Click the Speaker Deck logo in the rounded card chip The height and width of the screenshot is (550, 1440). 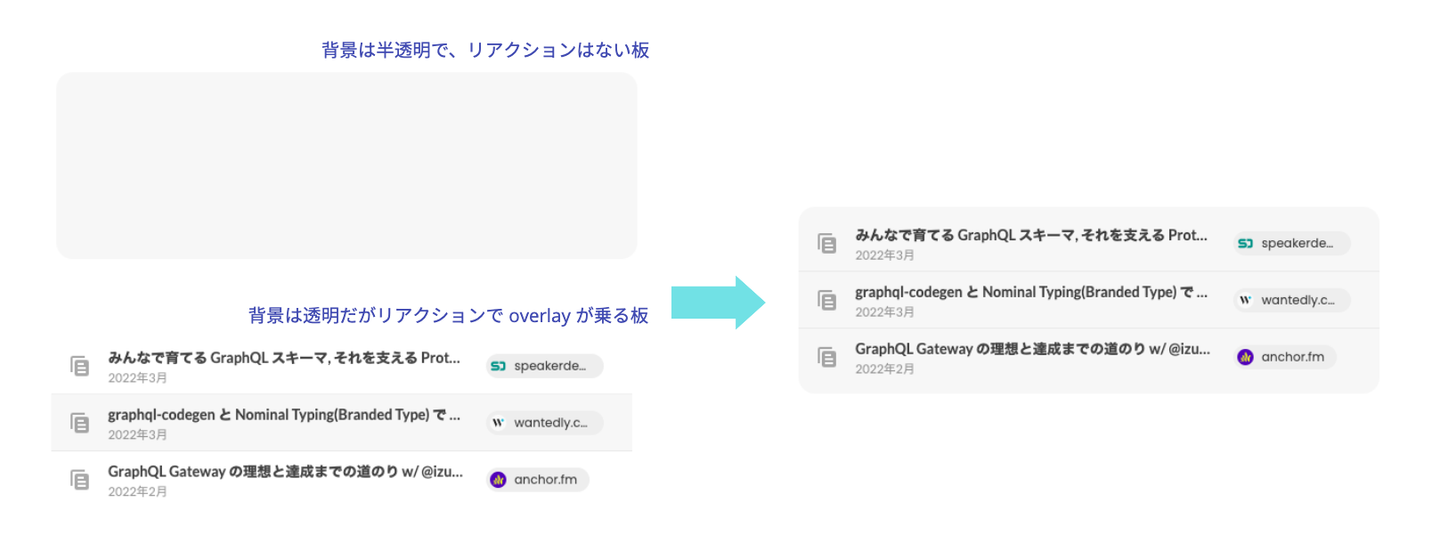pos(1245,243)
